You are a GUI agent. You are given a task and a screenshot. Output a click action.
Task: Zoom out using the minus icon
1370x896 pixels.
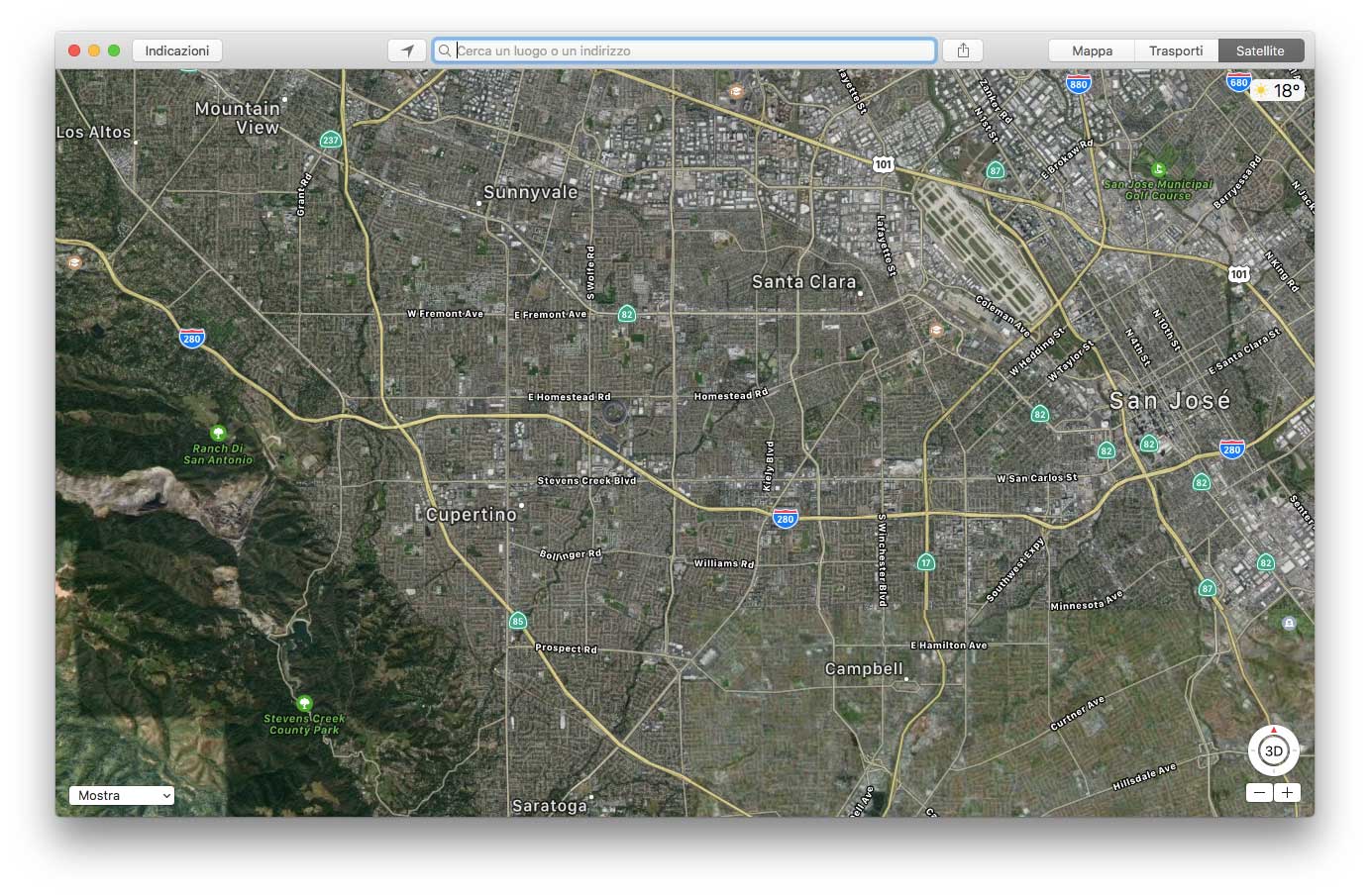pyautogui.click(x=1259, y=792)
